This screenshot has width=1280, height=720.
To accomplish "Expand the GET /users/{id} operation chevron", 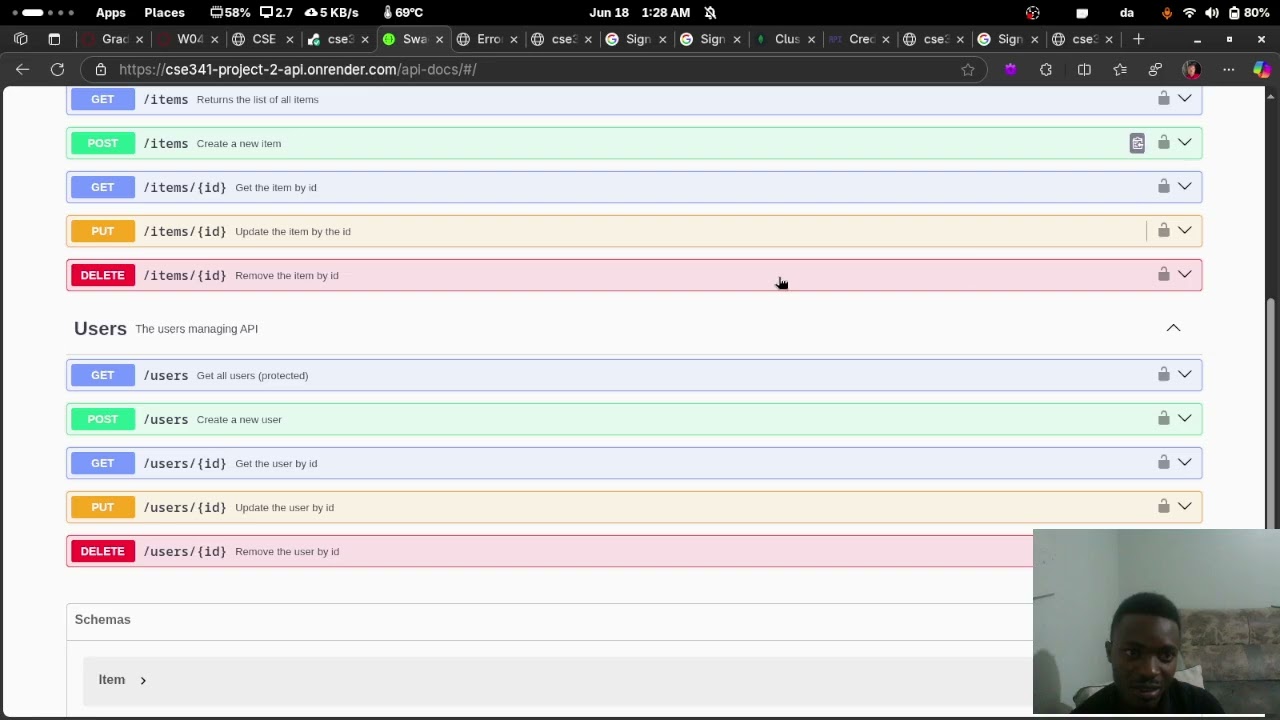I will [x=1184, y=462].
